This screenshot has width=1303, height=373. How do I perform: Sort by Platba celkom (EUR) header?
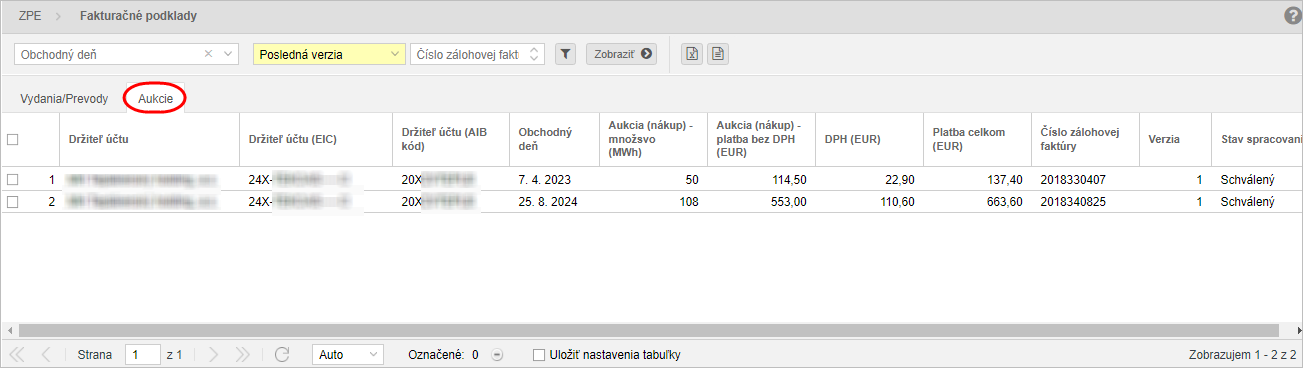[977, 140]
